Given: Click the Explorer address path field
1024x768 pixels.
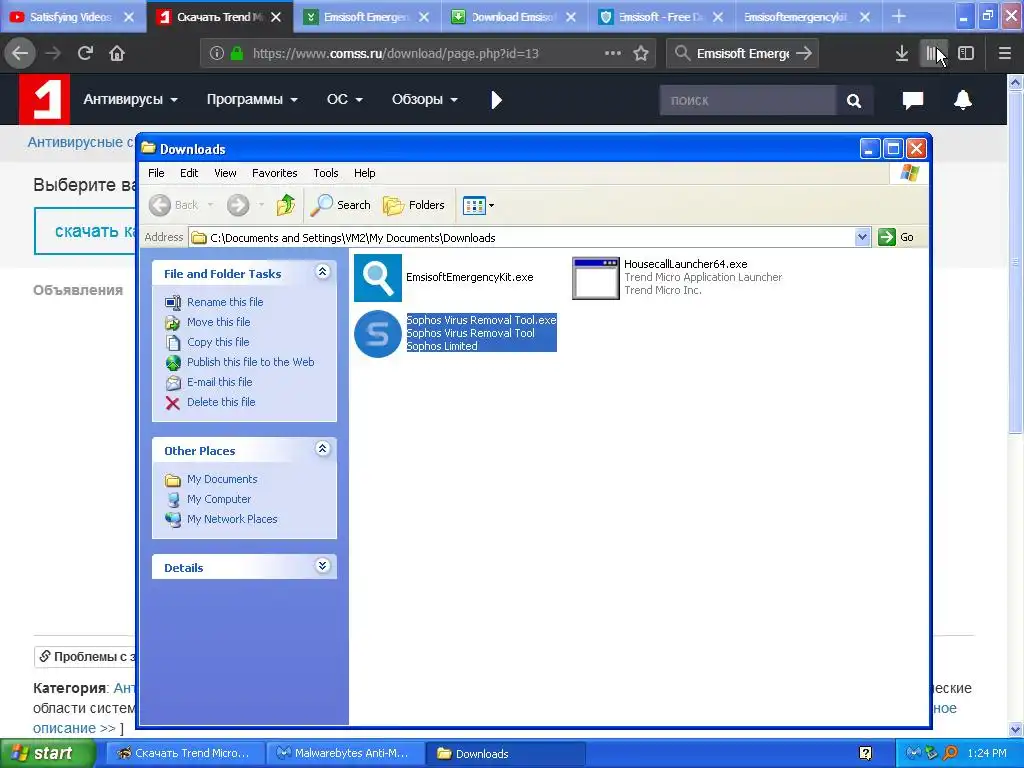Looking at the screenshot, I should tap(530, 237).
